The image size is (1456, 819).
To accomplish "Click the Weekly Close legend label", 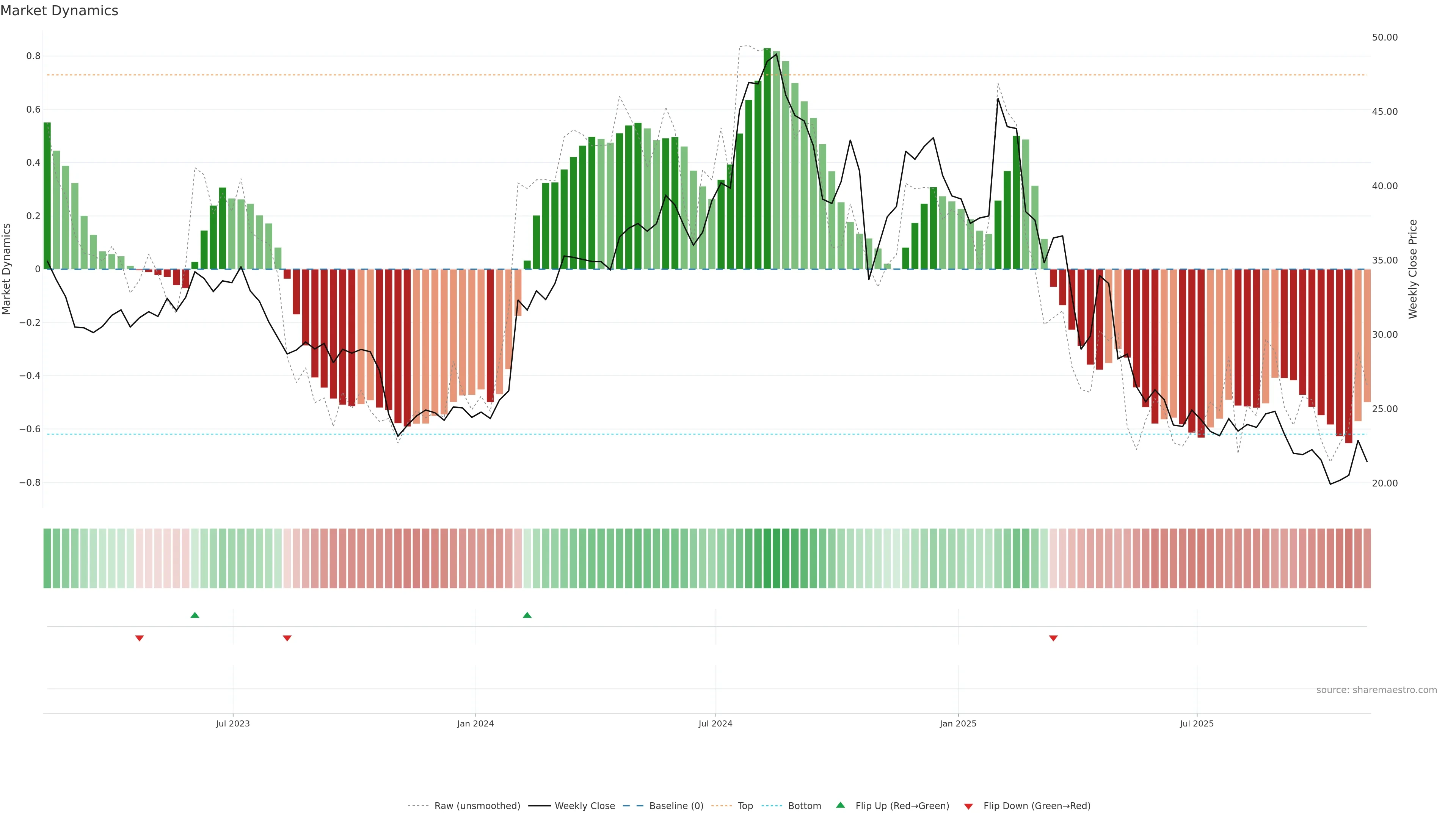I will (584, 806).
